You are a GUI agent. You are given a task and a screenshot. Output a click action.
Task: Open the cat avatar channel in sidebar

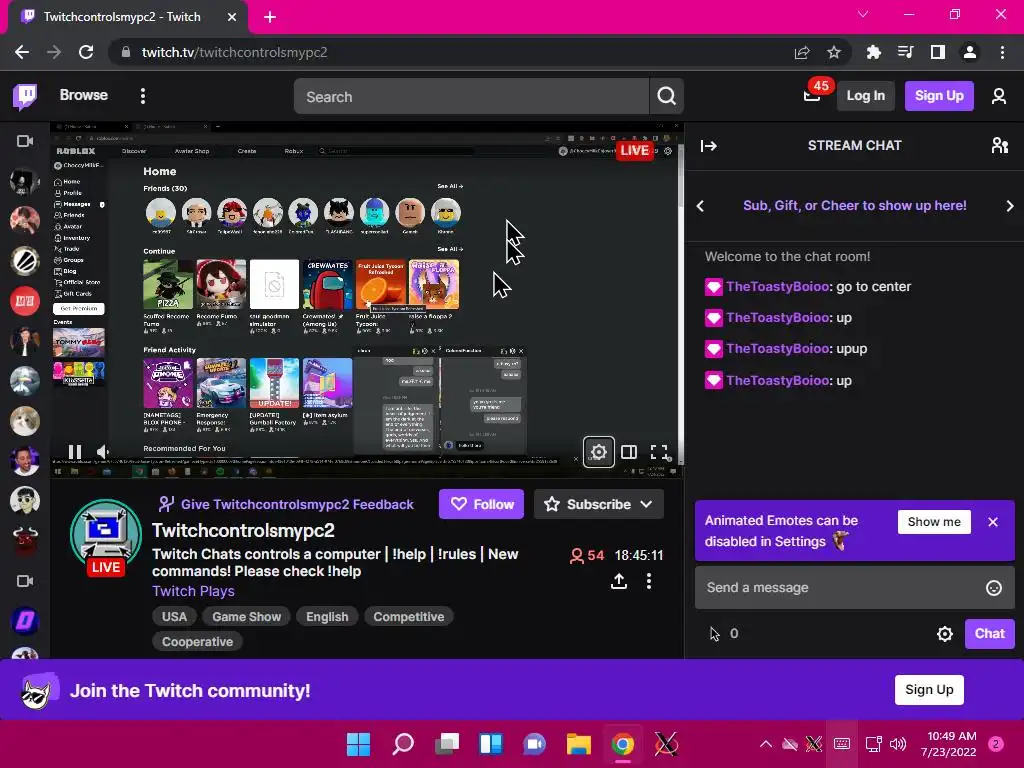(25, 421)
